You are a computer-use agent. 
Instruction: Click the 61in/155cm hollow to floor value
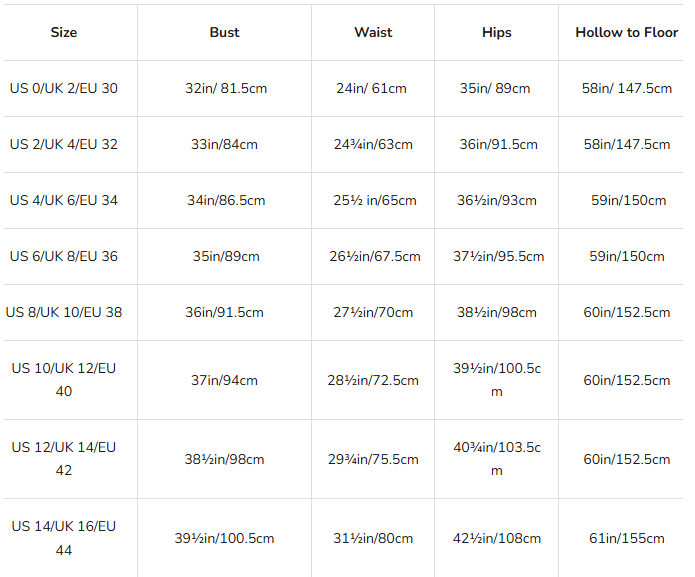coord(626,538)
